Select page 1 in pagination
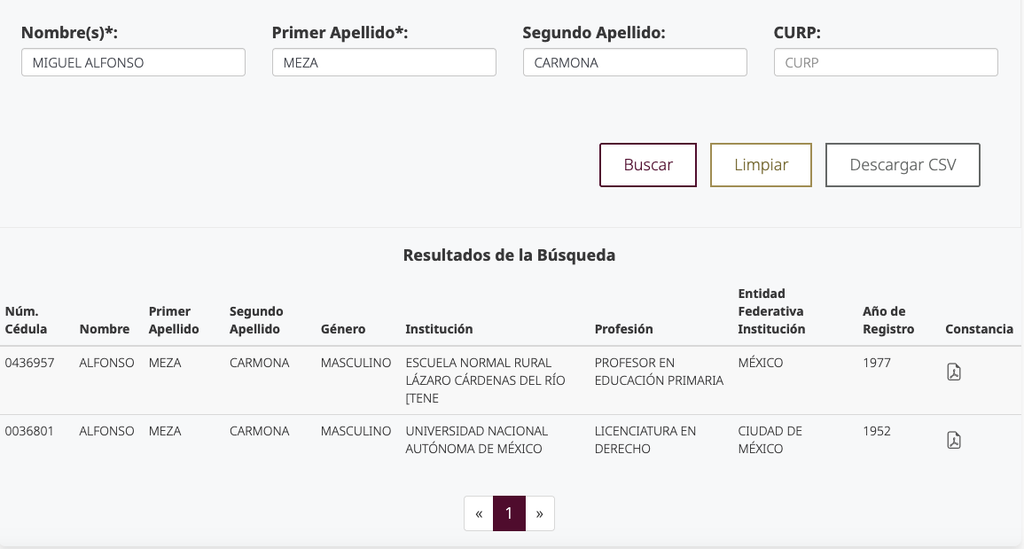Screen dimensions: 1024x549 (509, 514)
